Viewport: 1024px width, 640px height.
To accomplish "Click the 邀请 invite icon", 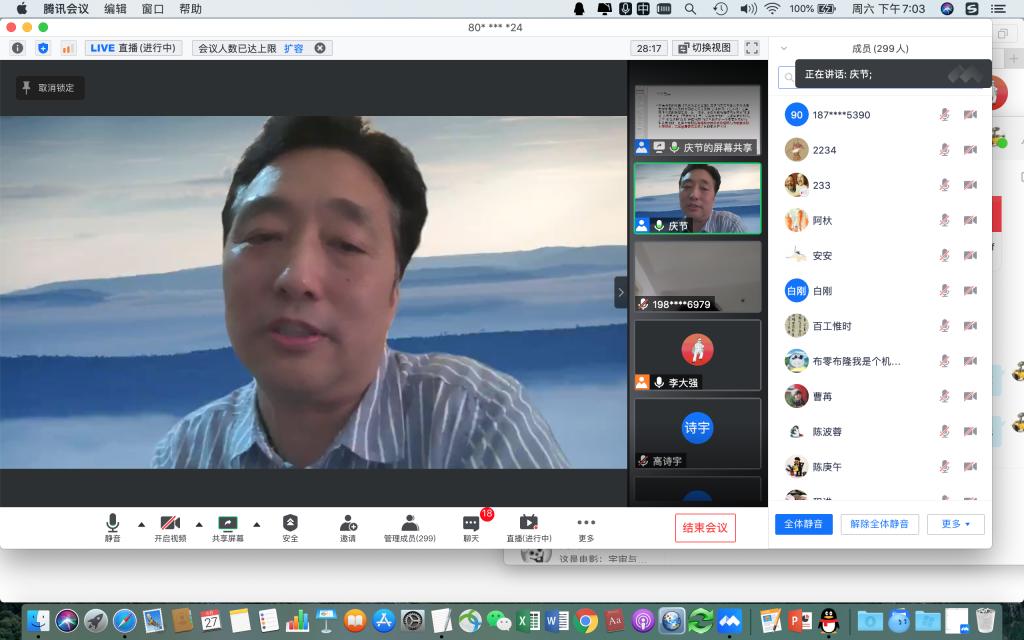I will point(348,526).
